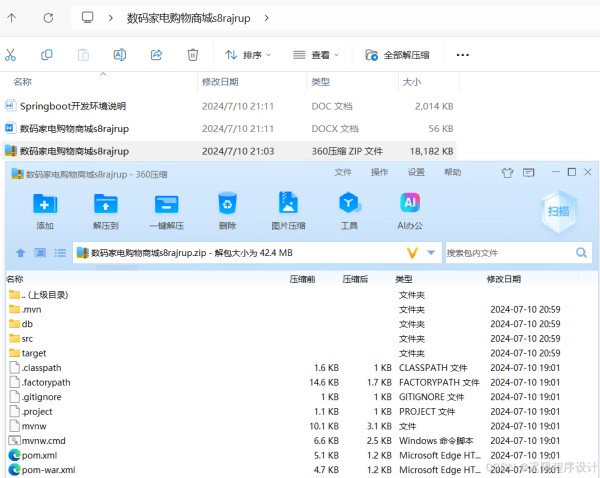Click 全部解压缩 extract all button
600x478 pixels.
tap(397, 55)
